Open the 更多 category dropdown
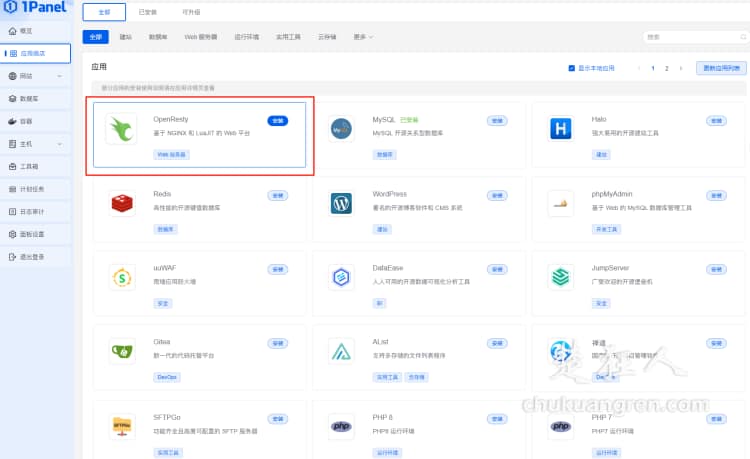The height and width of the screenshot is (459, 750). coord(363,37)
